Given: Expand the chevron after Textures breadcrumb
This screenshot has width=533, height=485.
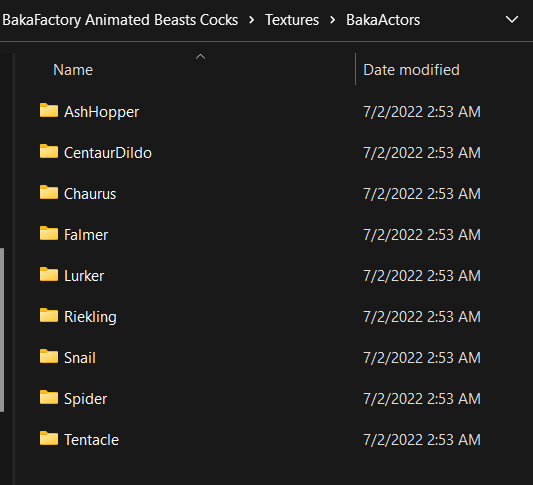Looking at the screenshot, I should (x=332, y=20).
